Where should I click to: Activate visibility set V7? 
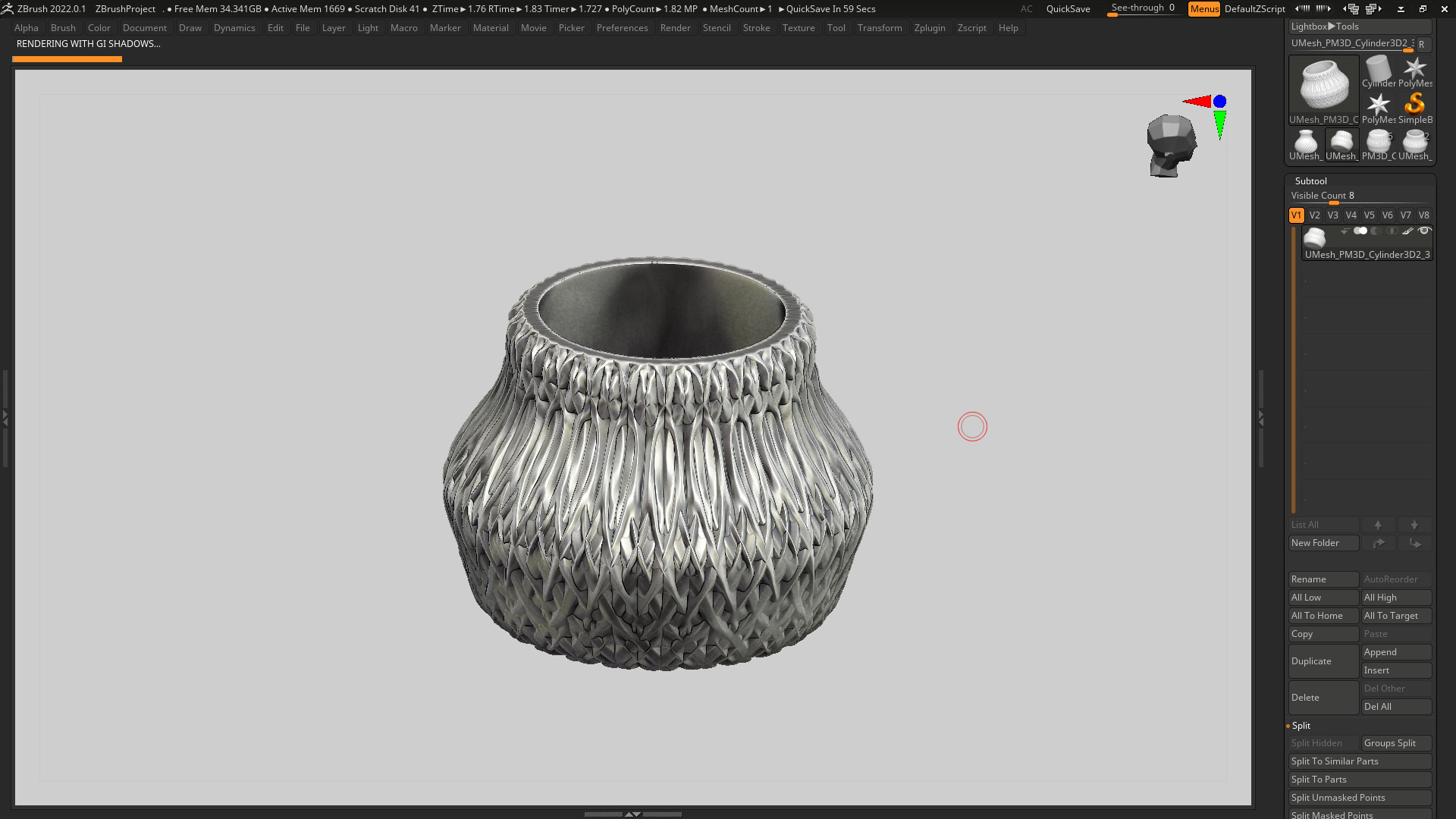(1405, 215)
